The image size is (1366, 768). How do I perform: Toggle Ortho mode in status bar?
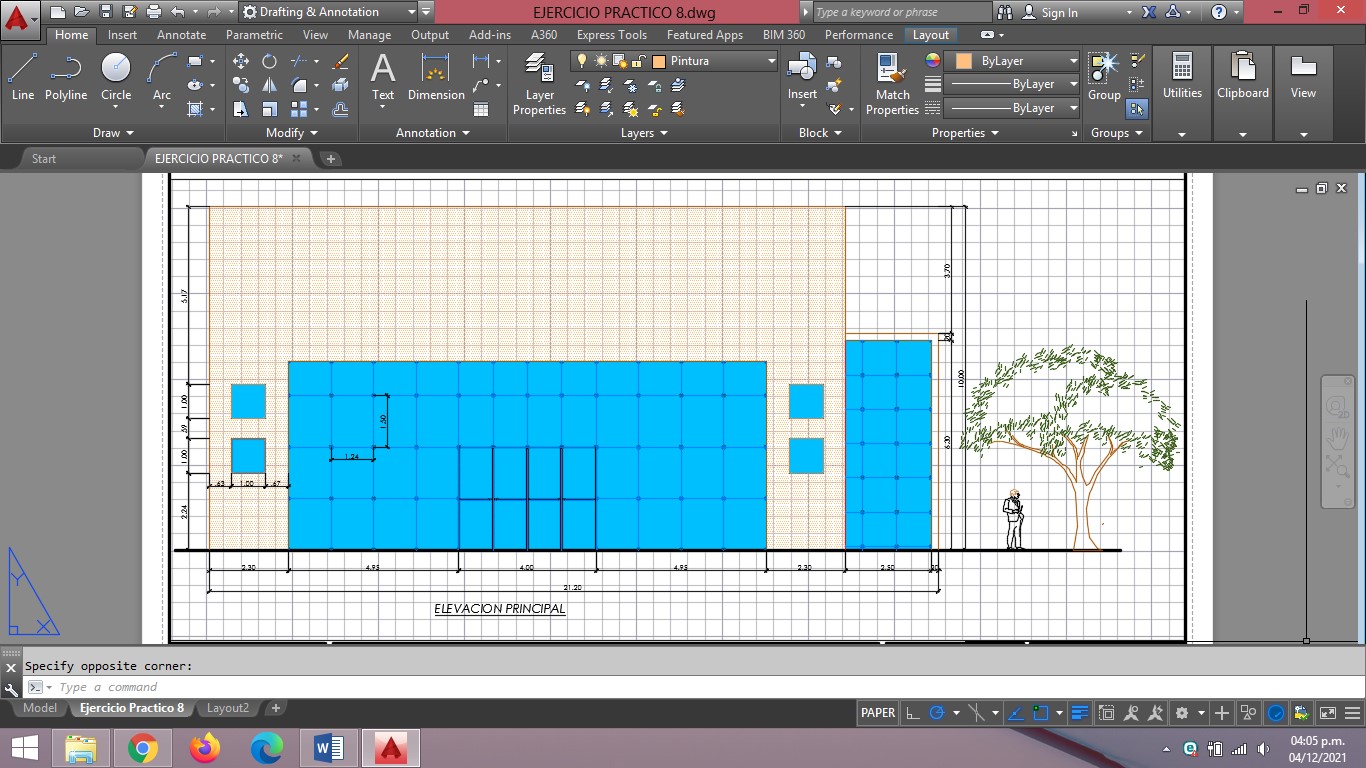click(913, 713)
